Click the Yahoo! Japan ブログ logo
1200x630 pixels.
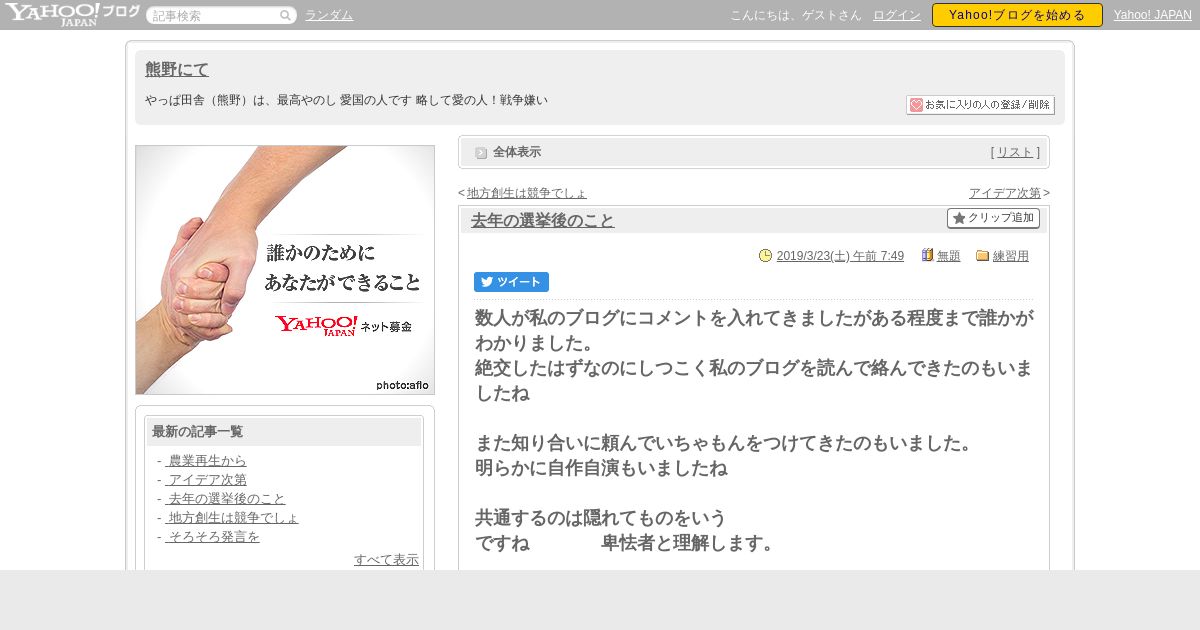[72, 14]
